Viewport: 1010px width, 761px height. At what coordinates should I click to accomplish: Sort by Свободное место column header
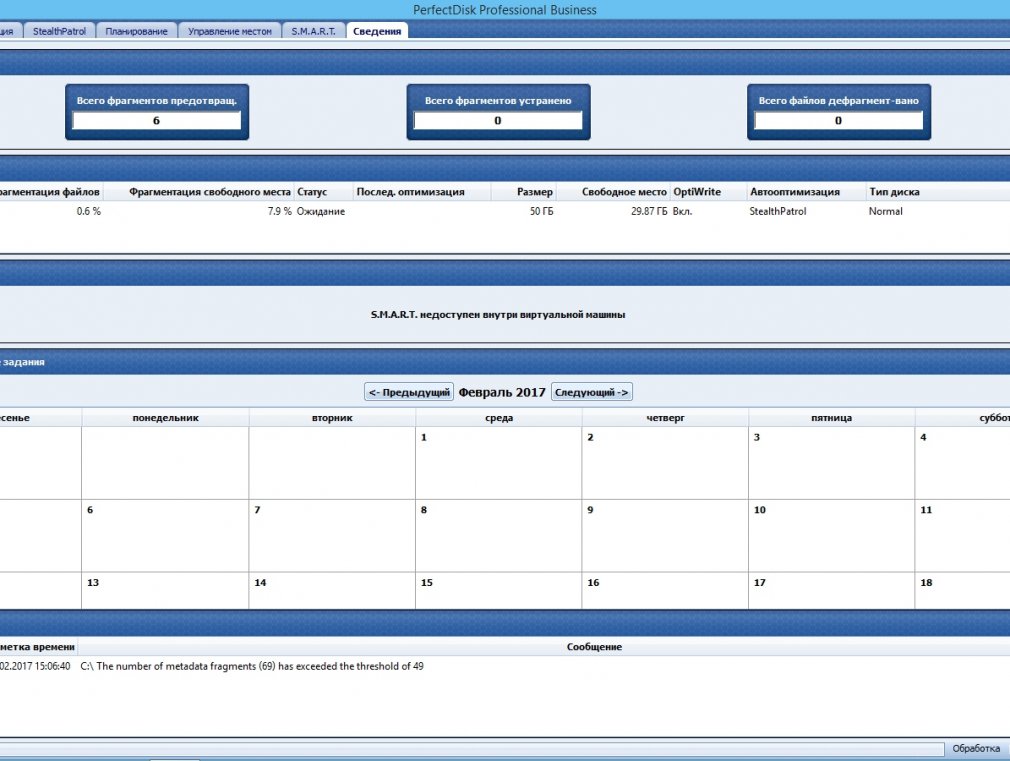(x=613, y=191)
